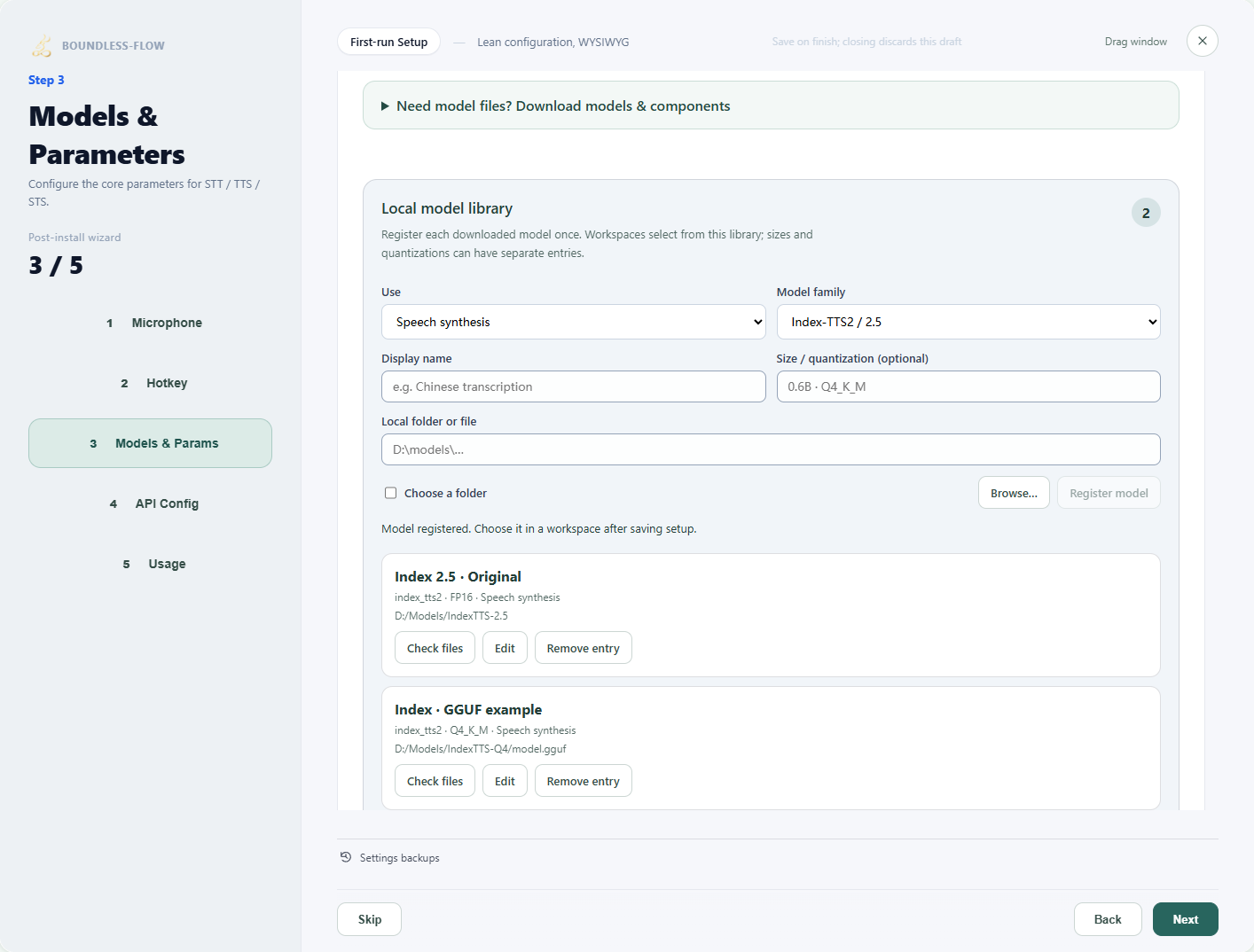Click the First-run Setup pill
1254x952 pixels.
tap(388, 42)
